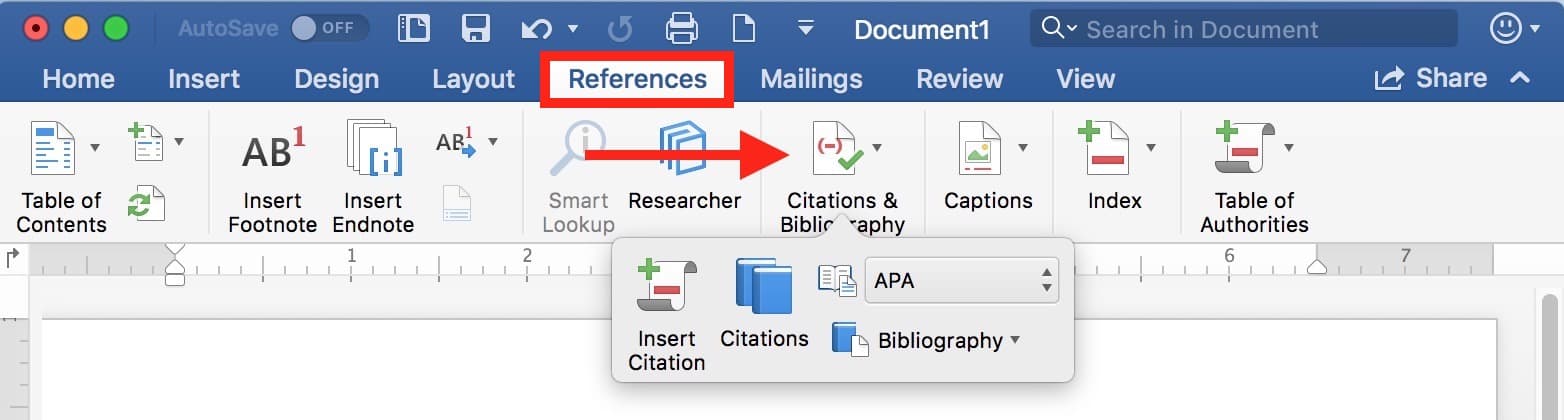Switch to the Home tab
The height and width of the screenshot is (420, 1564).
point(79,79)
